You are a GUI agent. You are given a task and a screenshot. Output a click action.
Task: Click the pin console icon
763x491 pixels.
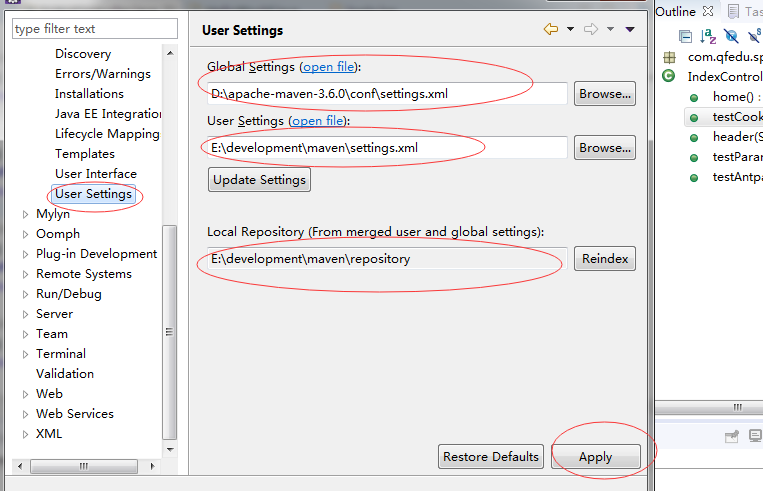(x=731, y=436)
